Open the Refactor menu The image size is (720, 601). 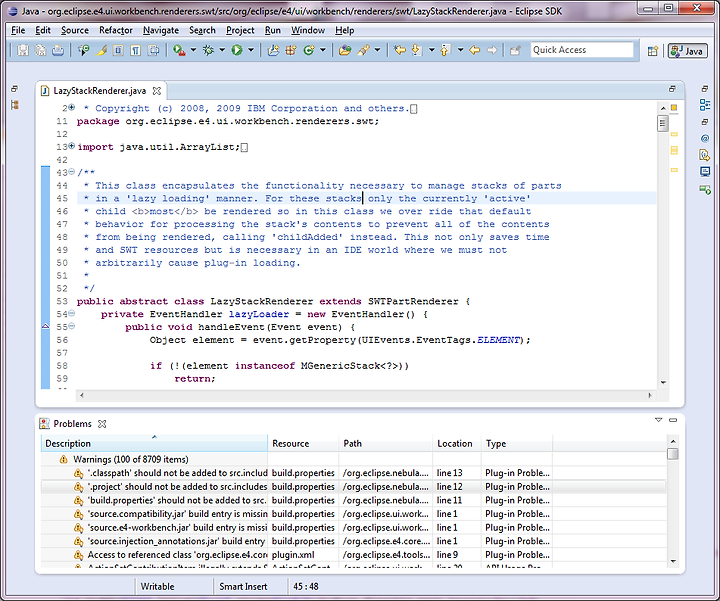tap(116, 30)
